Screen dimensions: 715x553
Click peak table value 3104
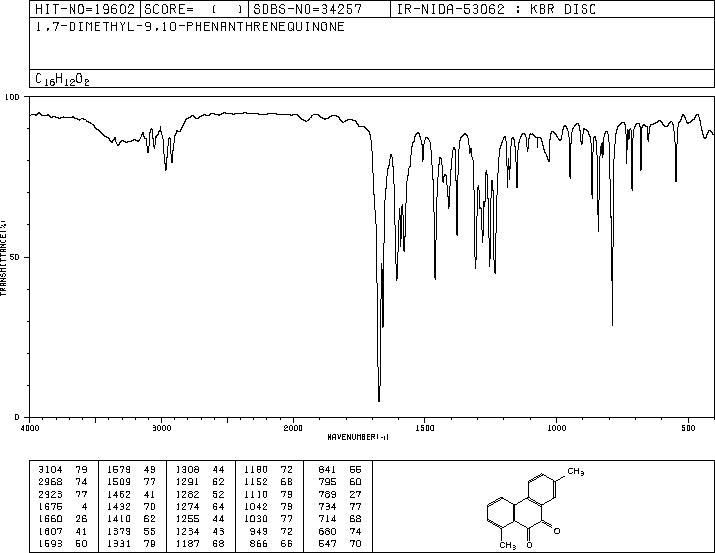50,470
